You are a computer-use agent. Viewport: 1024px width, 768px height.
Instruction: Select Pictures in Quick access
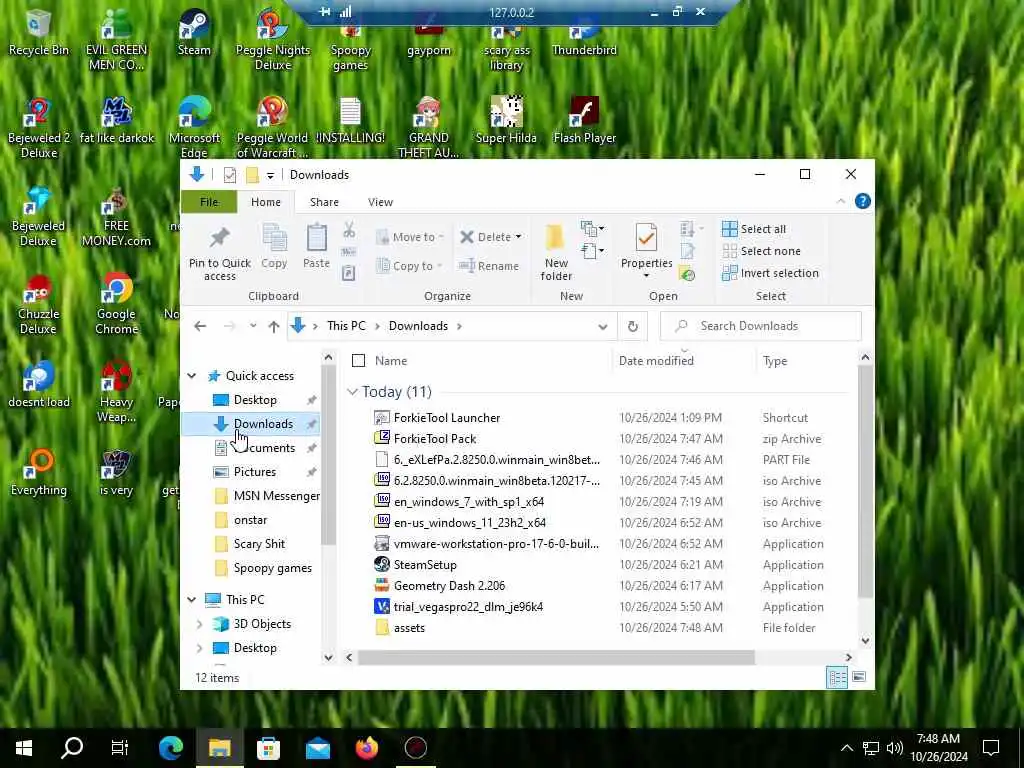255,472
